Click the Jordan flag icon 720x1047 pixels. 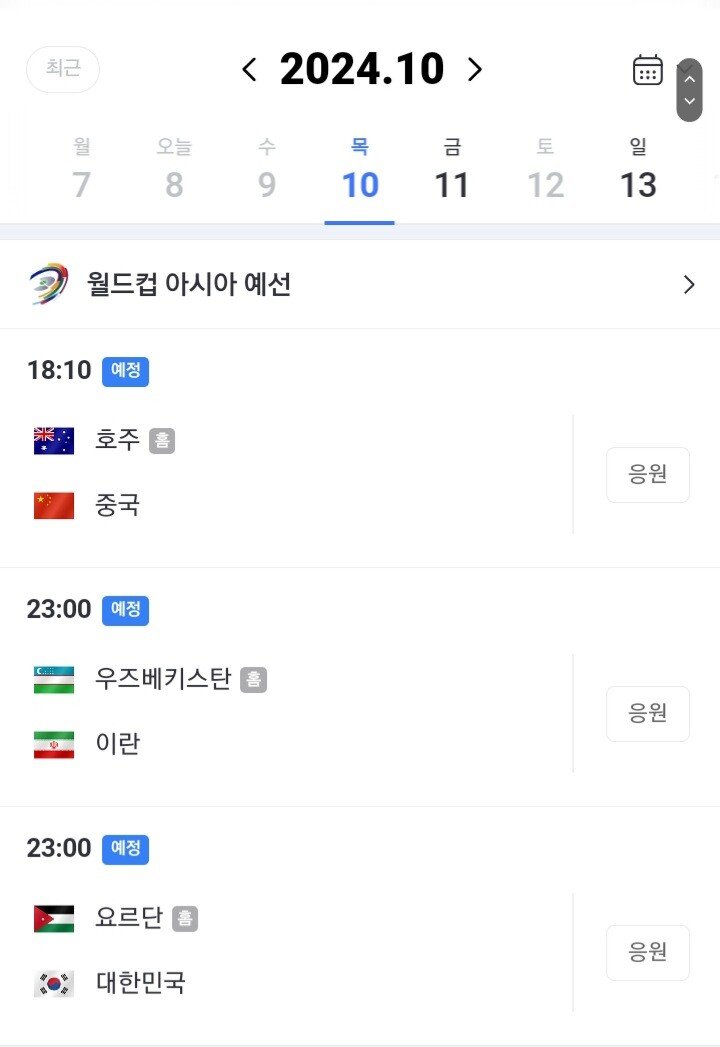[x=54, y=918]
